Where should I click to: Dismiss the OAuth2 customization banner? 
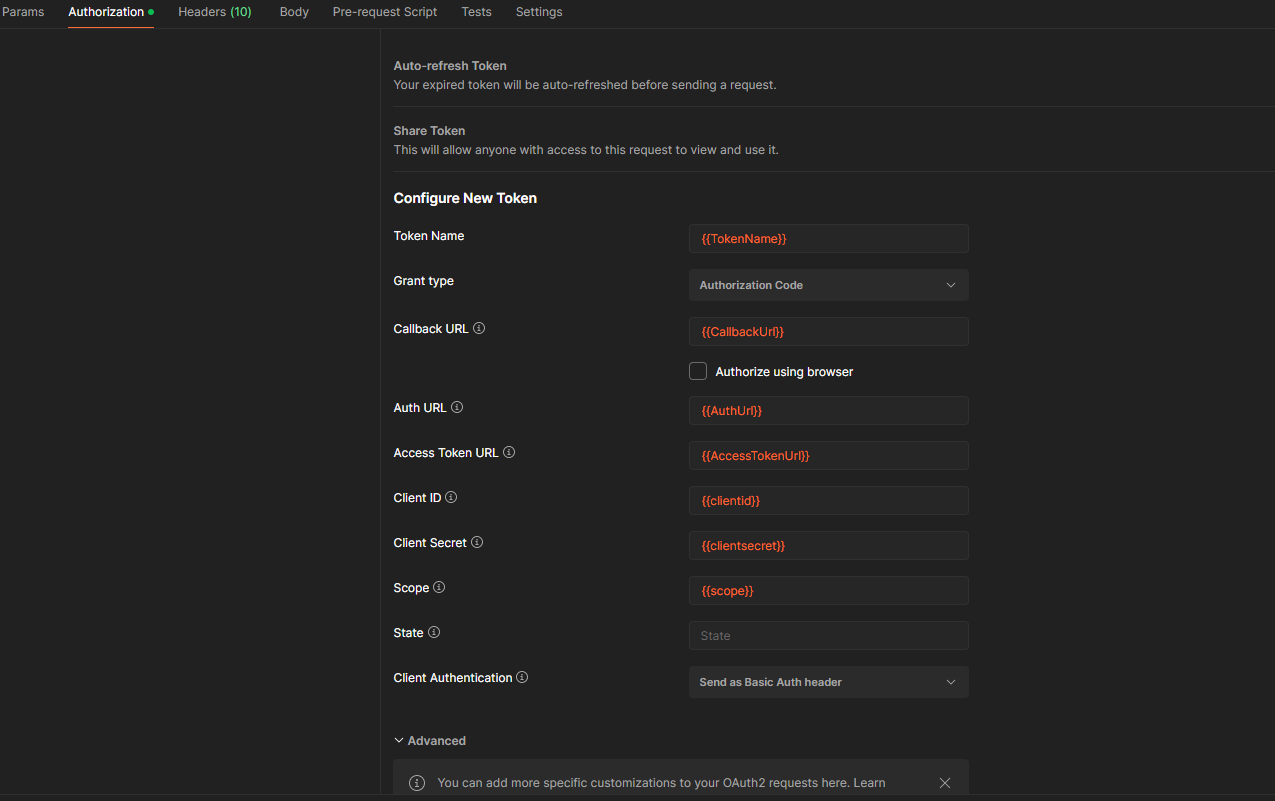point(944,783)
